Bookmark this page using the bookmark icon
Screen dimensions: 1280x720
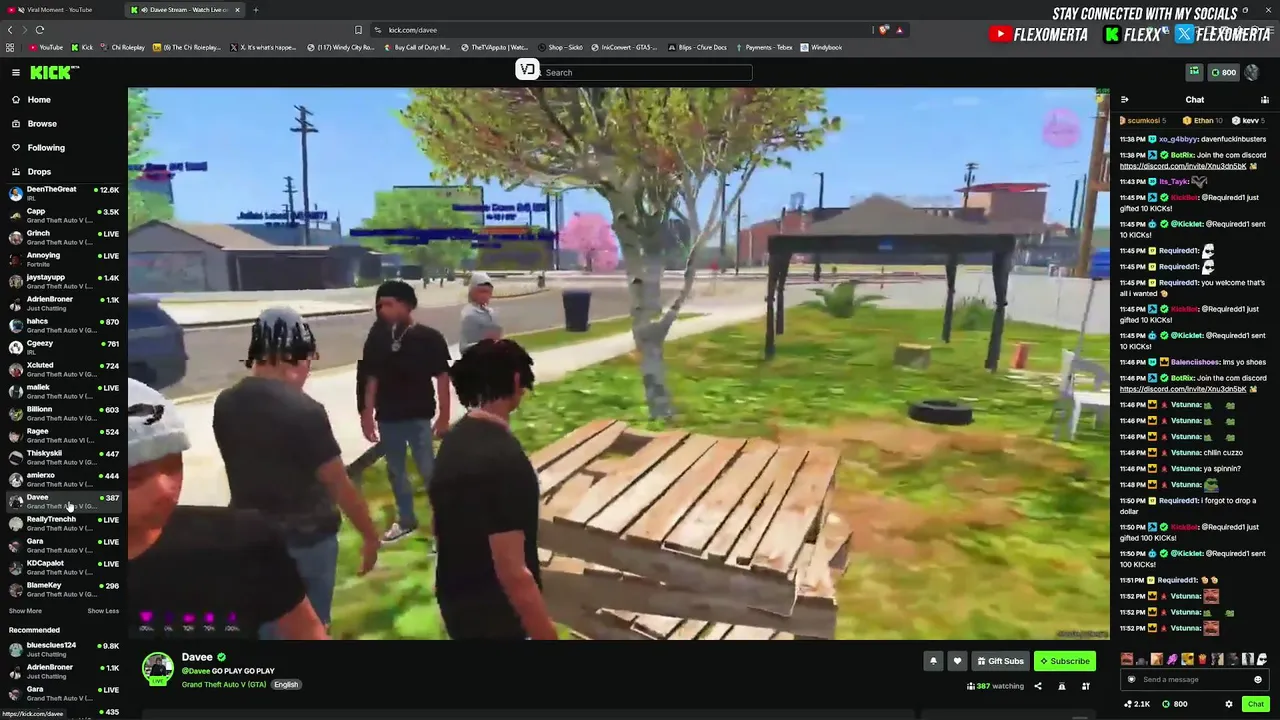[x=358, y=30]
